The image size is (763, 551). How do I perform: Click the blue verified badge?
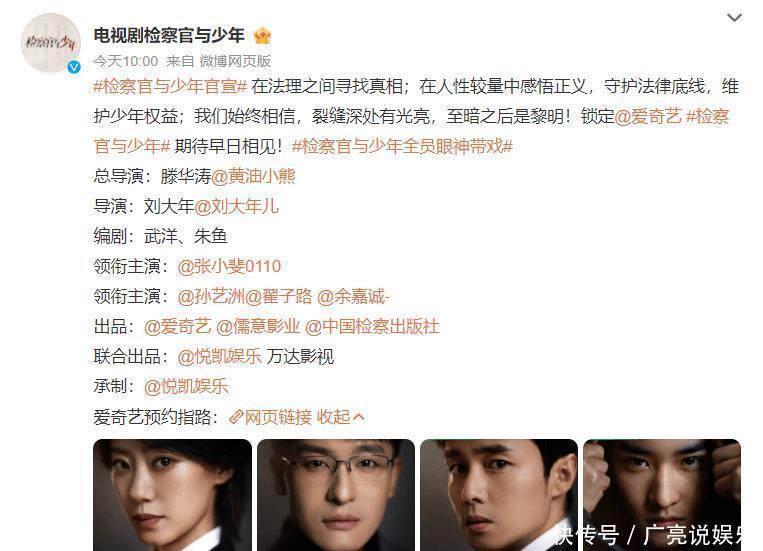(74, 67)
